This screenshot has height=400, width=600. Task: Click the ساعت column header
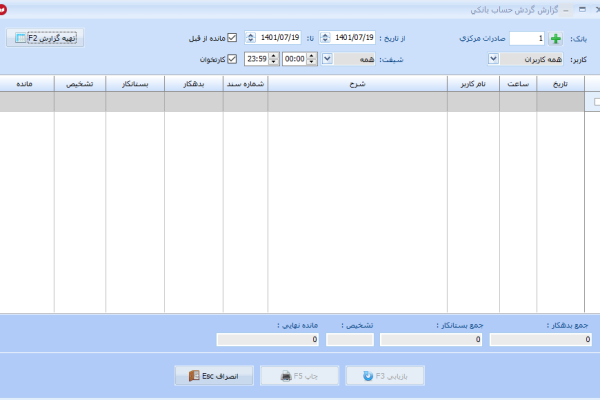coord(518,84)
